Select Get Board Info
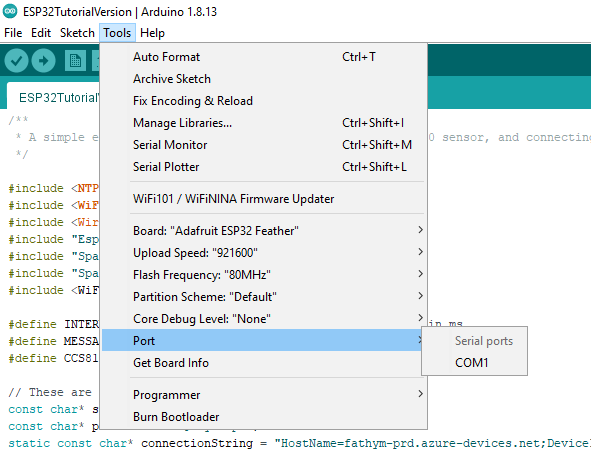 pyautogui.click(x=264, y=363)
